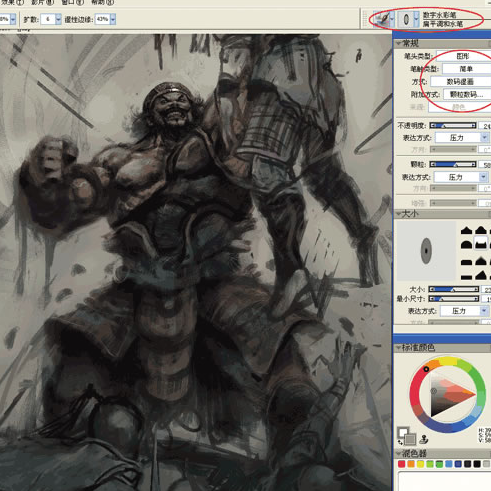Viewport: 491px width, 491px height.
Task: Adjust the 最小尺寸 minimum size slider track
Action: pos(454,299)
